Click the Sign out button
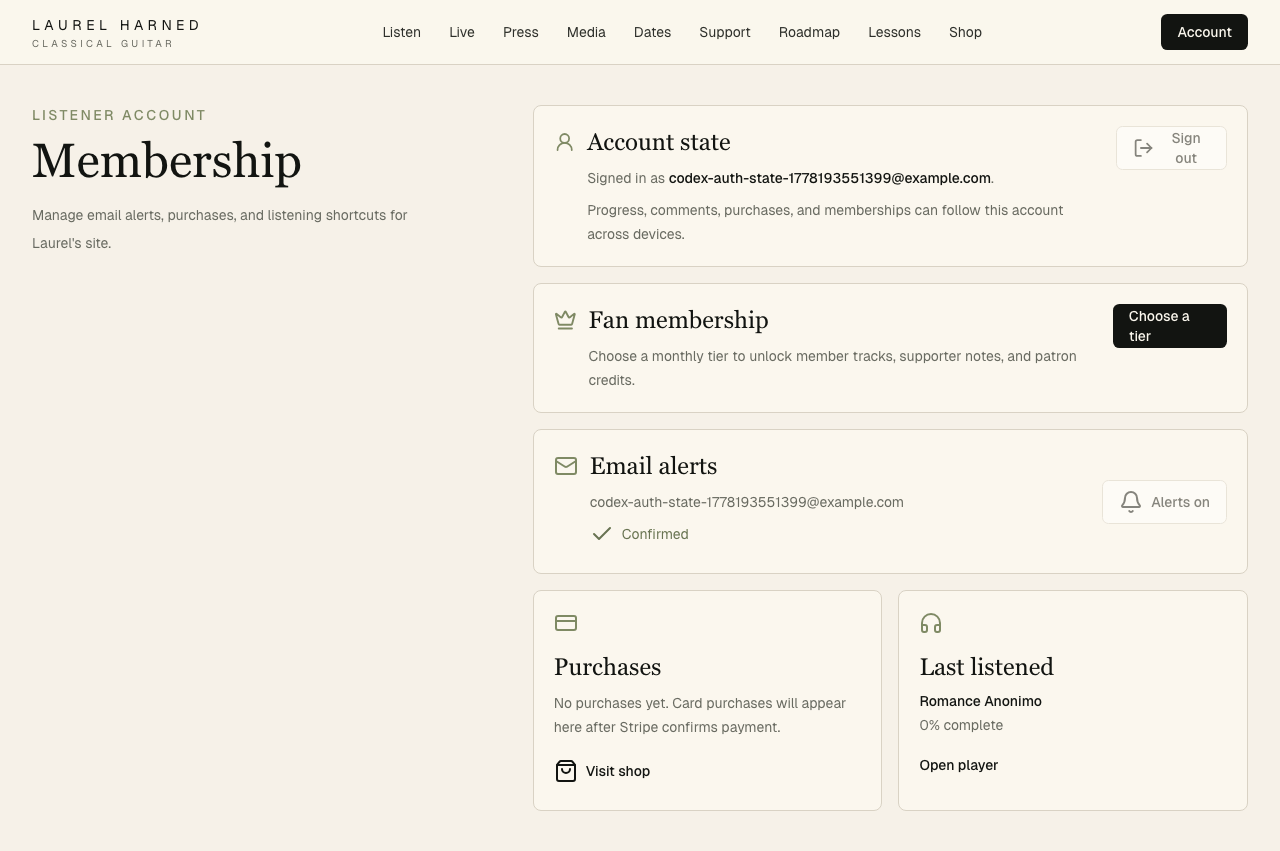The width and height of the screenshot is (1280, 851). [1171, 148]
